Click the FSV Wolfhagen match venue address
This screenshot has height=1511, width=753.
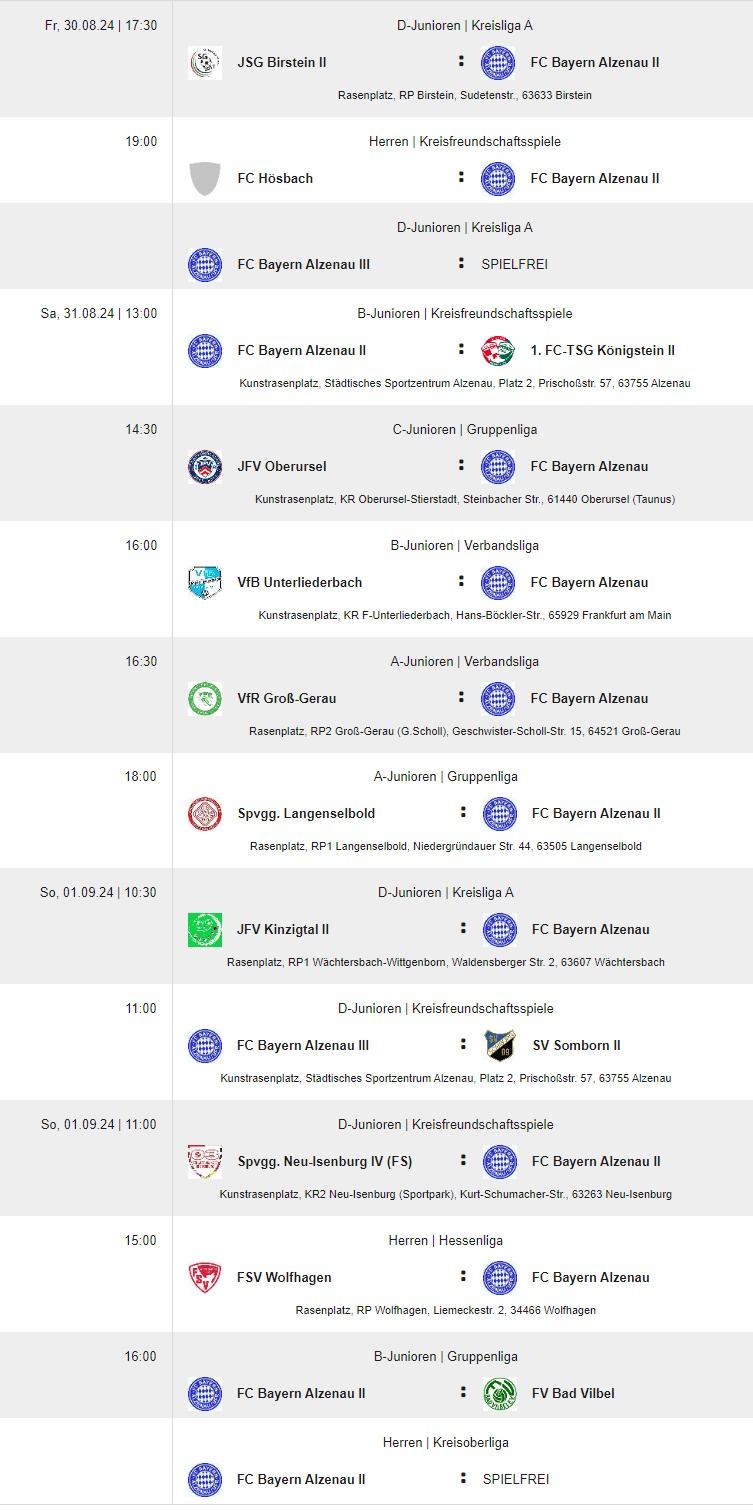pyautogui.click(x=446, y=1310)
